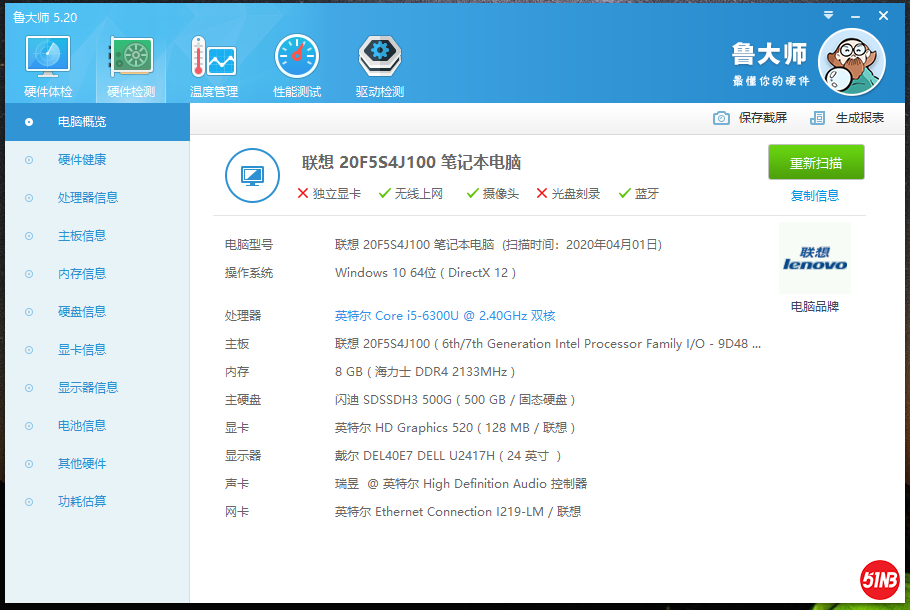Screen dimensions: 910x610
Task: Open the Intel Core i5-6300U processor link
Action: tap(445, 316)
